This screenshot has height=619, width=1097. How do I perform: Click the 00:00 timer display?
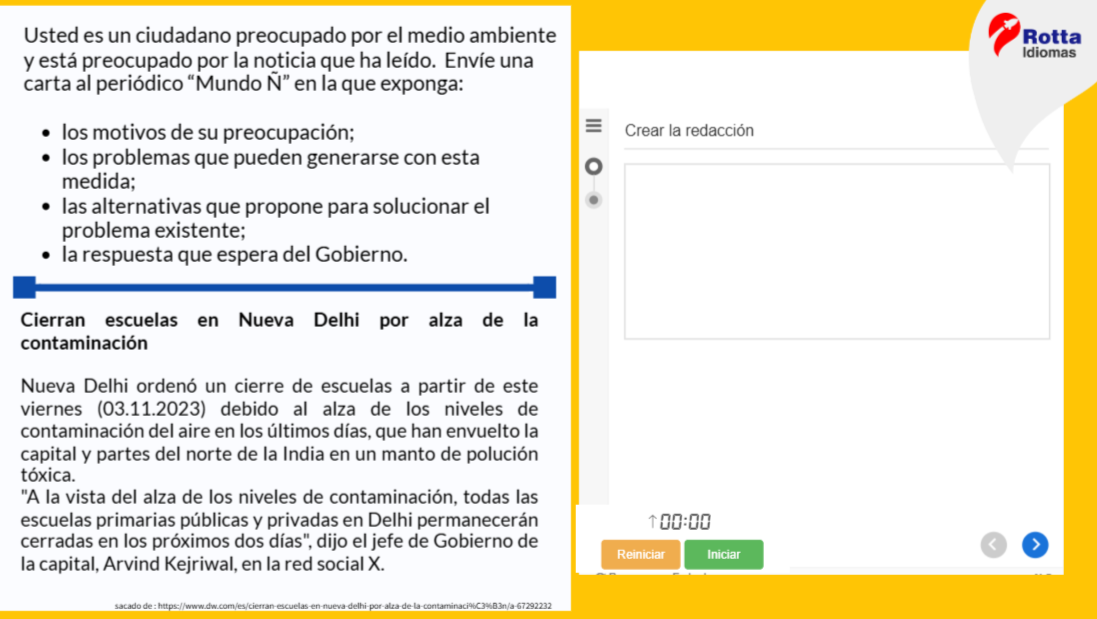685,521
